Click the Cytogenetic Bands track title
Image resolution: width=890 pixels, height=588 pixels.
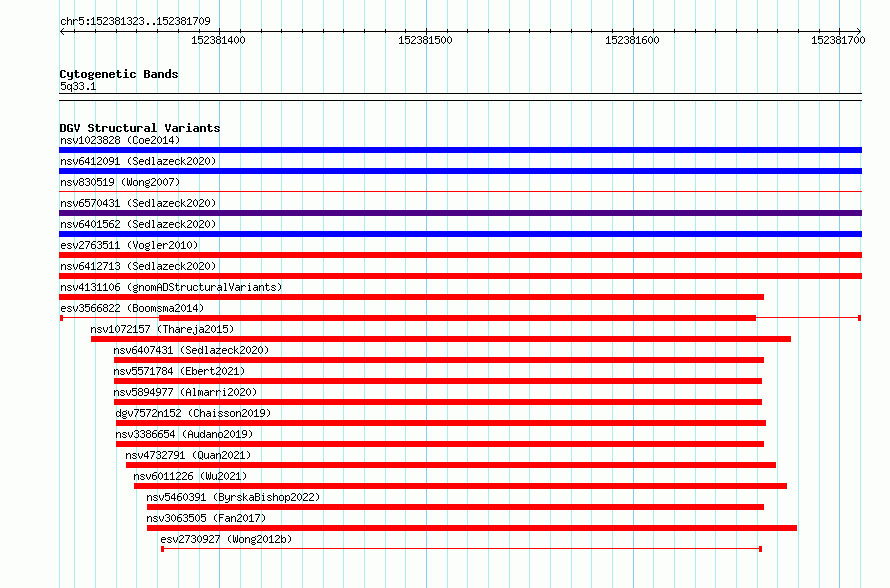pyautogui.click(x=119, y=74)
